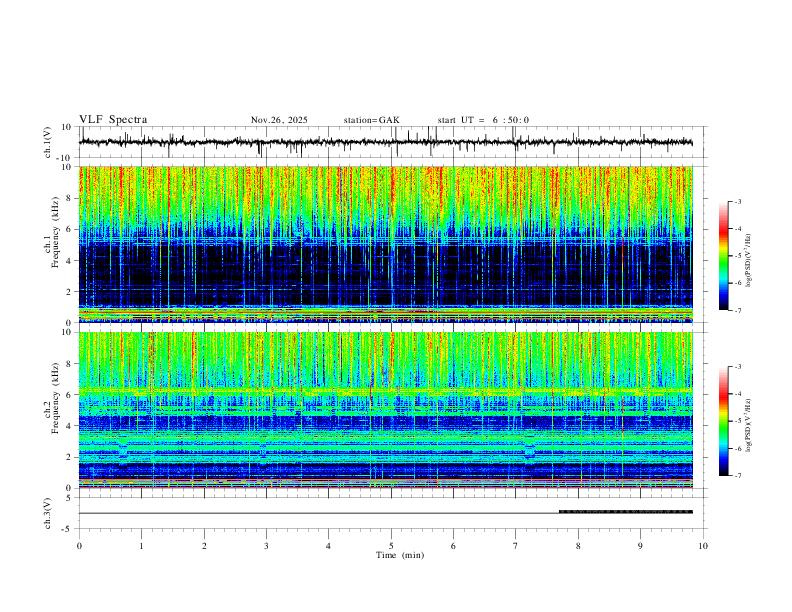This screenshot has width=792, height=612.
Task: Click the "ch.1(V)" waveform axis label
Action: coord(48,142)
